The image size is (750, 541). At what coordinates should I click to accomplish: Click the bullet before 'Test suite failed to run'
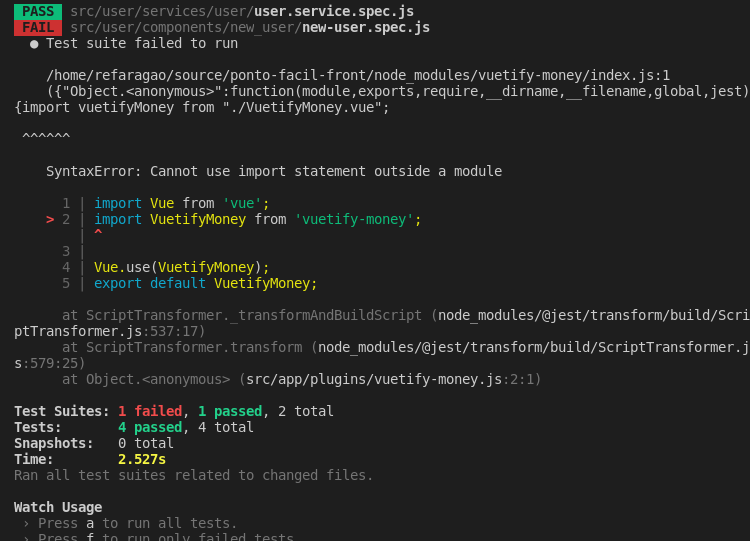[x=34, y=44]
